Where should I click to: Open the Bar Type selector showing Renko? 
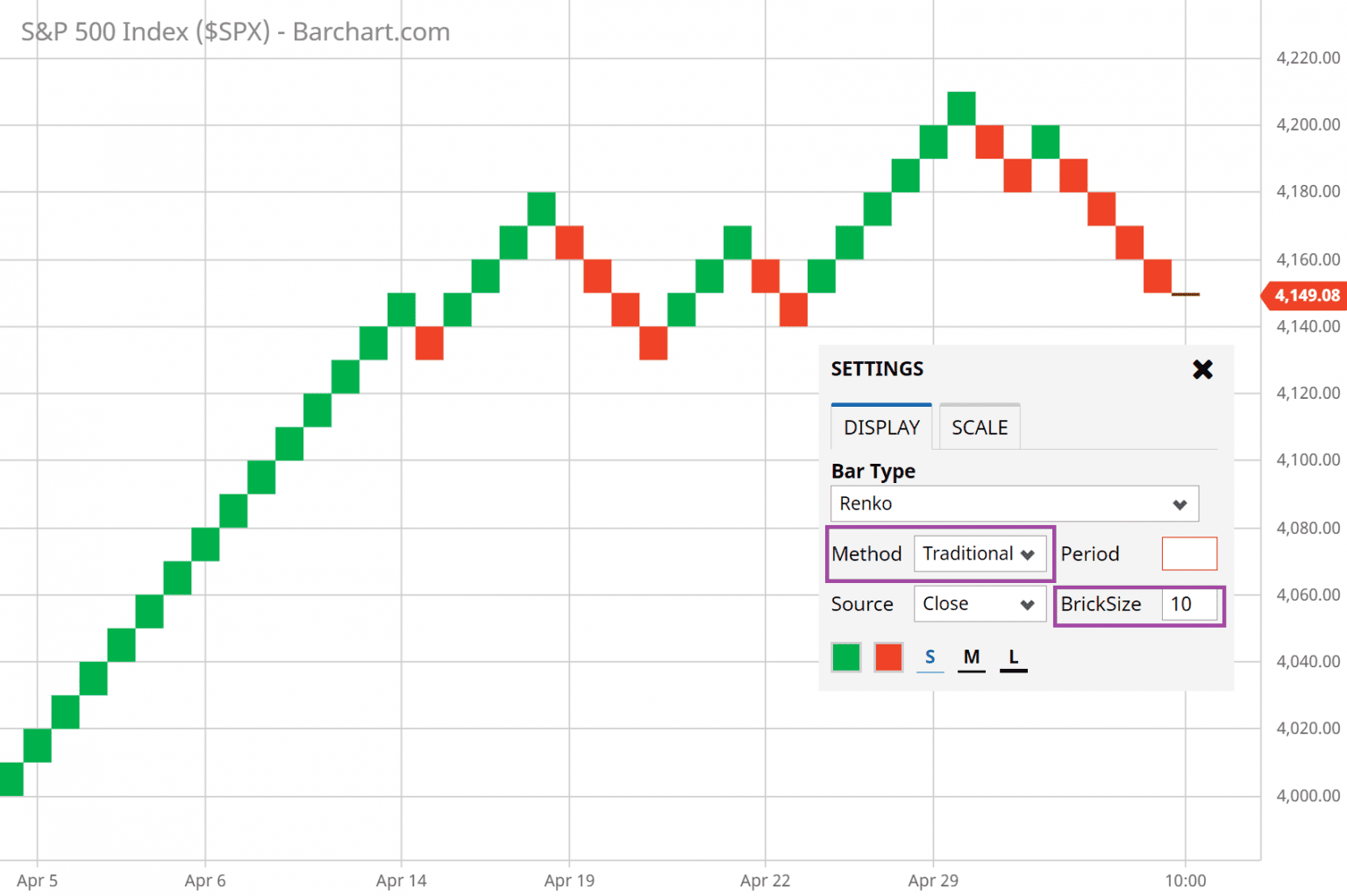1014,503
